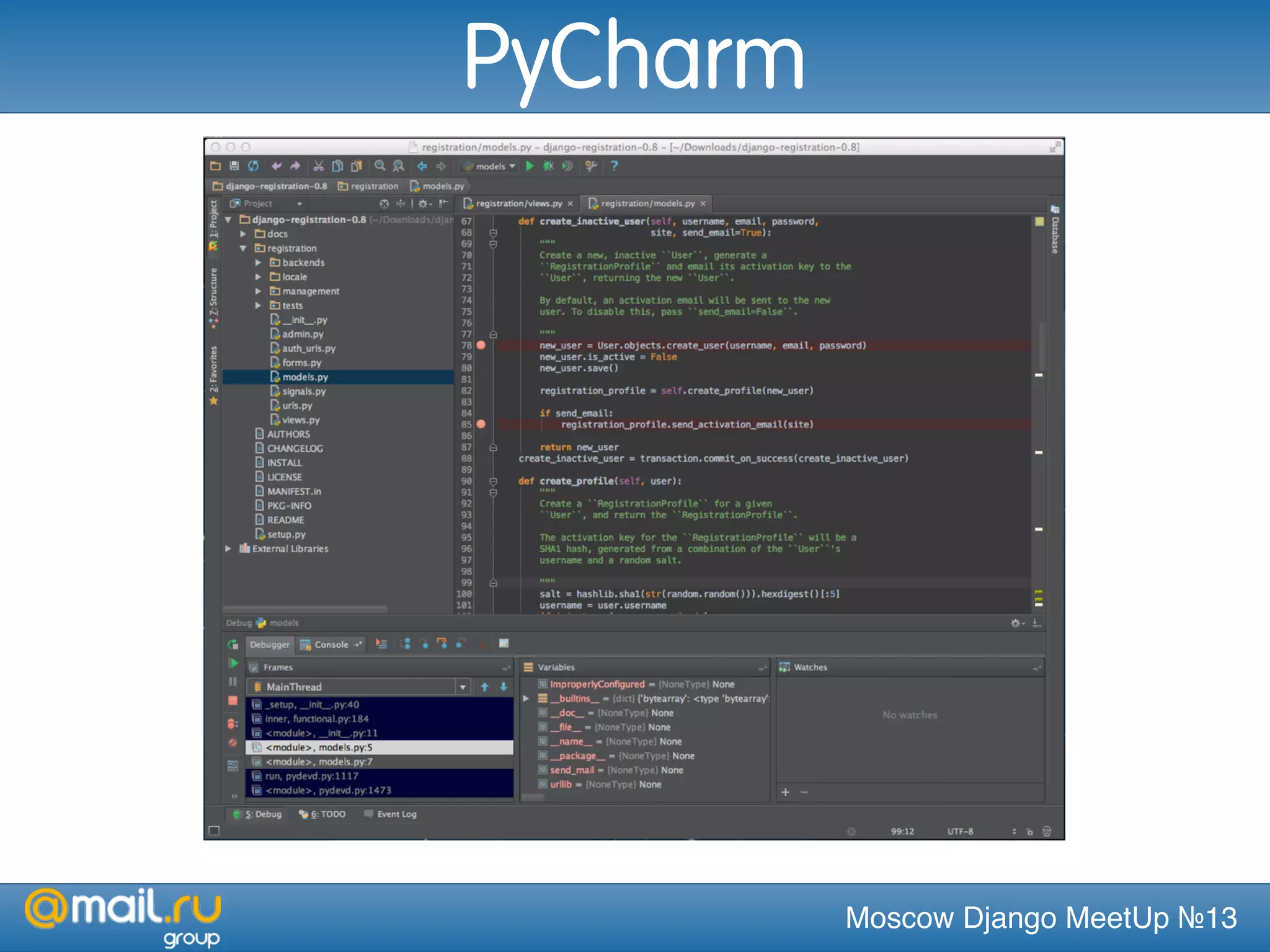Screen dimensions: 1270x952
Task: Click the Synchronize refresh toolbar icon
Action: [253, 166]
